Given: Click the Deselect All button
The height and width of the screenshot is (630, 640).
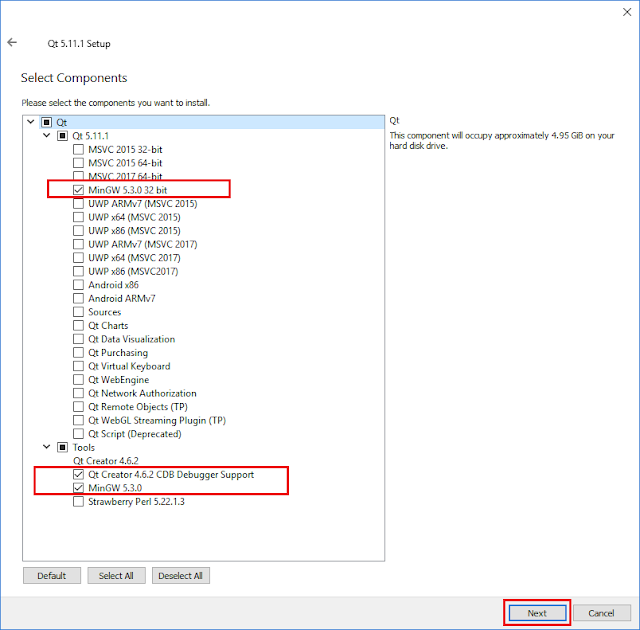Looking at the screenshot, I should 181,575.
